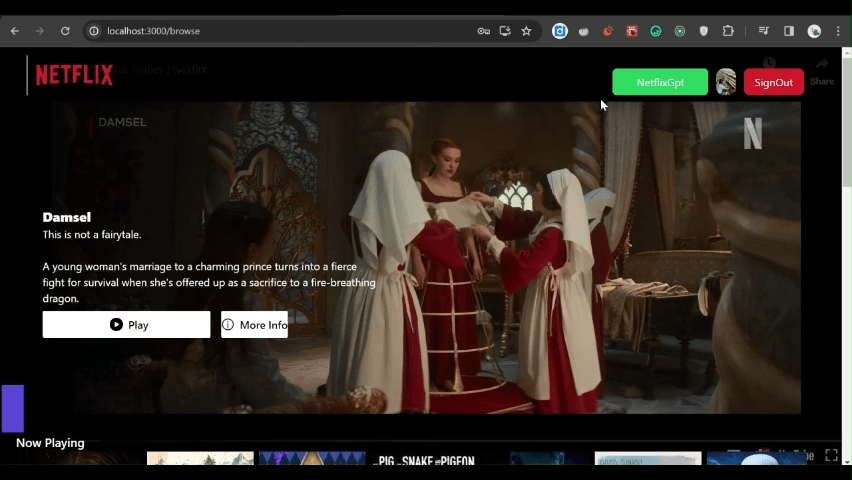This screenshot has height=480, width=852.
Task: Click the install app icon in address bar
Action: pos(505,31)
